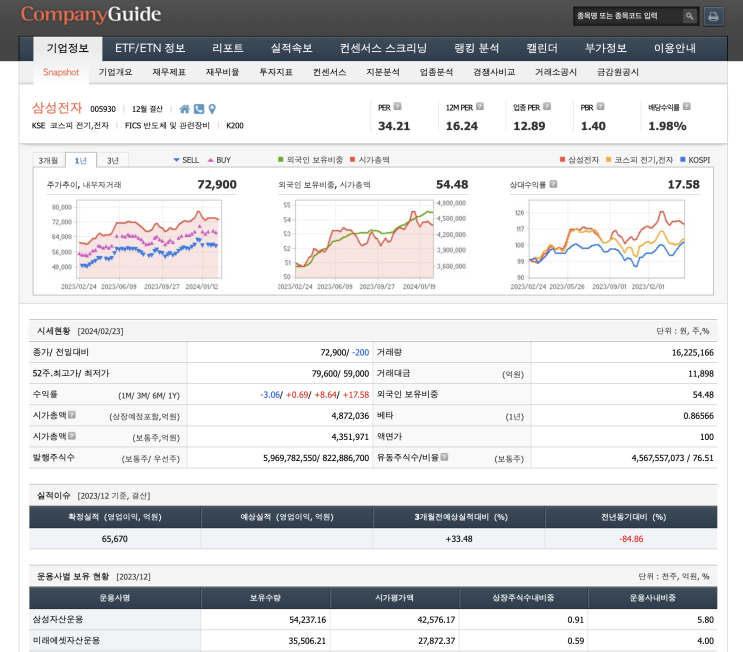The image size is (743, 652).
Task: Click the 거래량 value 16,225,166
Action: pos(692,353)
